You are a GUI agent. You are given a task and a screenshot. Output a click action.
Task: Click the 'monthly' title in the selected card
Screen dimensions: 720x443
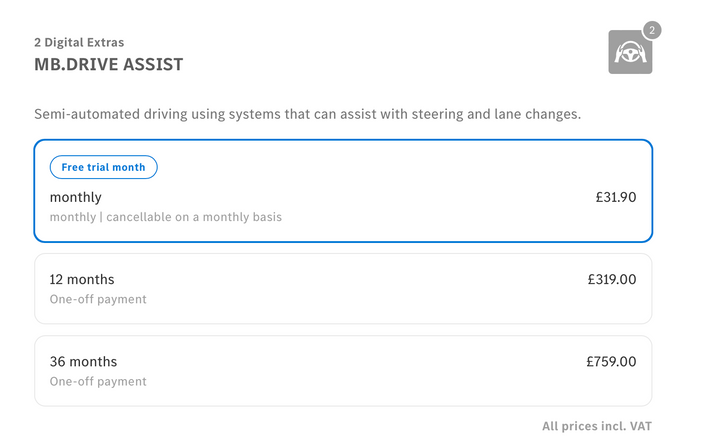click(x=75, y=197)
